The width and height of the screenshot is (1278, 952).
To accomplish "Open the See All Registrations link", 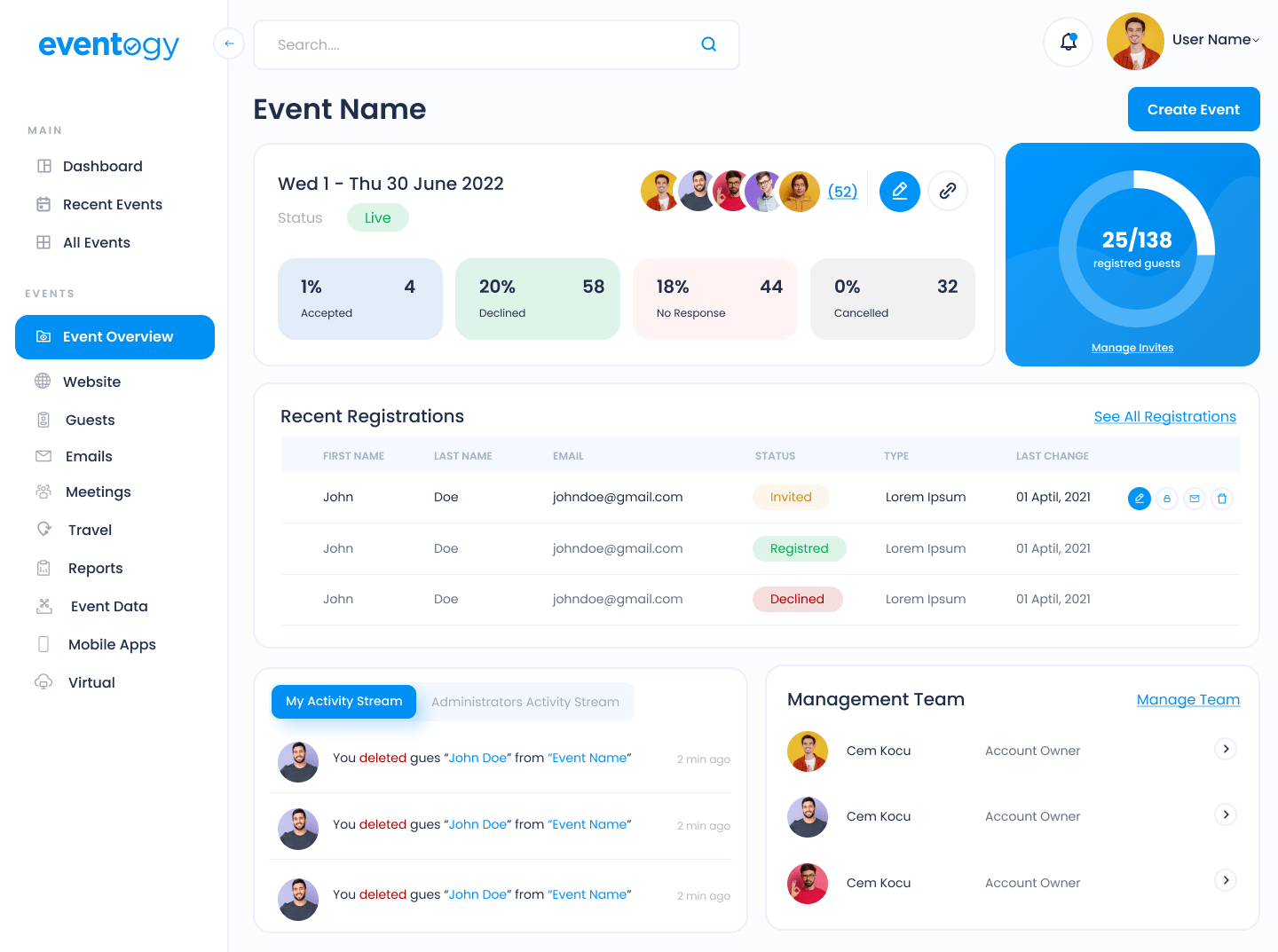I will (x=1164, y=416).
